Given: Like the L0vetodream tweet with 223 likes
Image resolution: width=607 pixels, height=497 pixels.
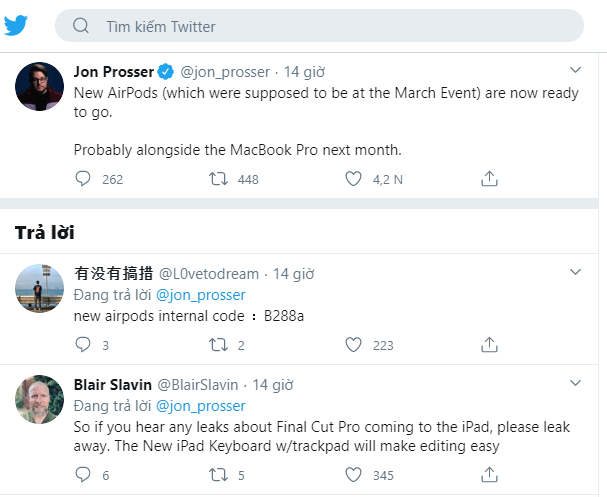Looking at the screenshot, I should [x=353, y=344].
